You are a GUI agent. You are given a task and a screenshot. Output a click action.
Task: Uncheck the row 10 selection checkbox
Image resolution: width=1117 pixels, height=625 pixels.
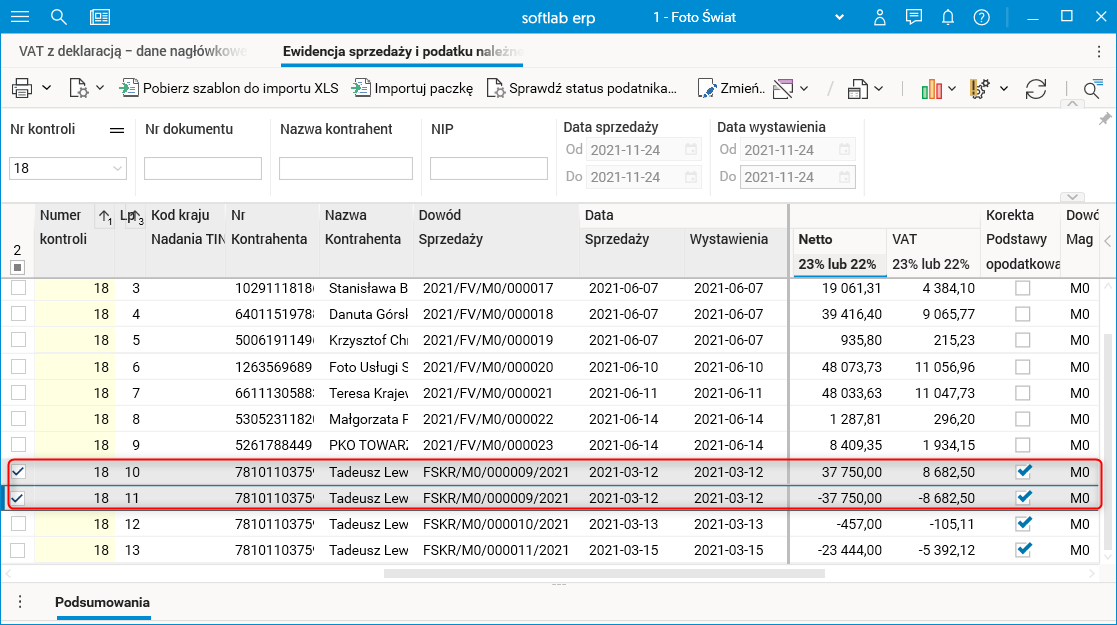coord(18,471)
